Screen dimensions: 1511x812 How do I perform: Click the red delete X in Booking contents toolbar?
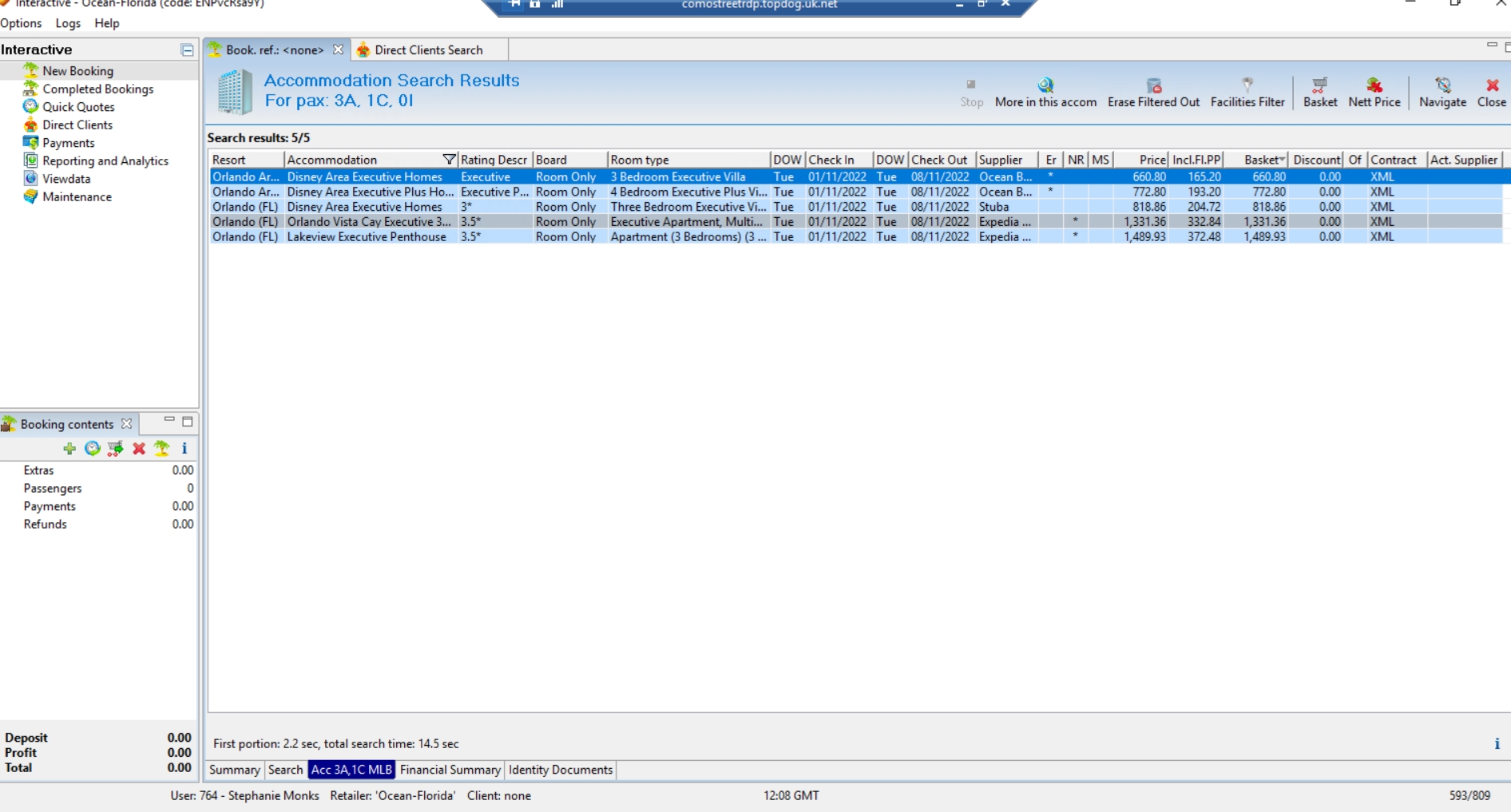[139, 449]
